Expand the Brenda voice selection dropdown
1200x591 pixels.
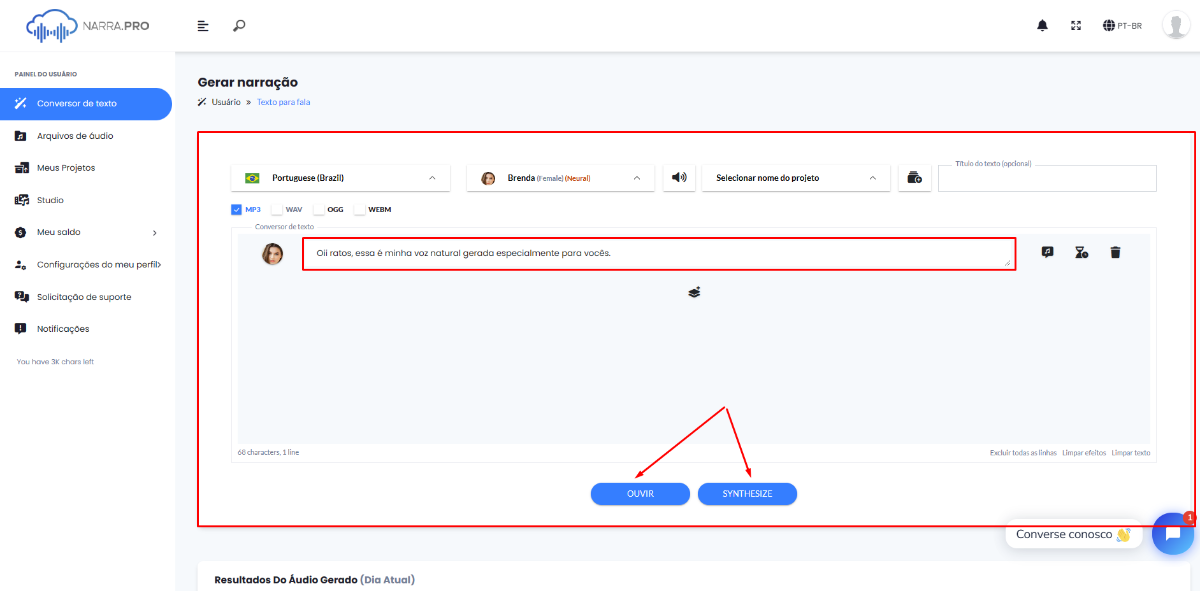point(560,178)
